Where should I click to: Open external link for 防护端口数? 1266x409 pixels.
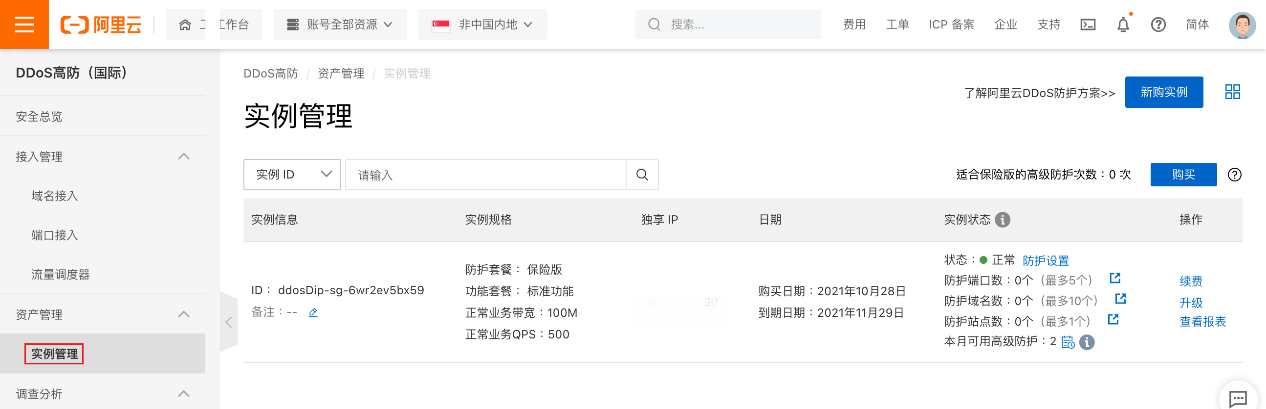coord(1115,279)
